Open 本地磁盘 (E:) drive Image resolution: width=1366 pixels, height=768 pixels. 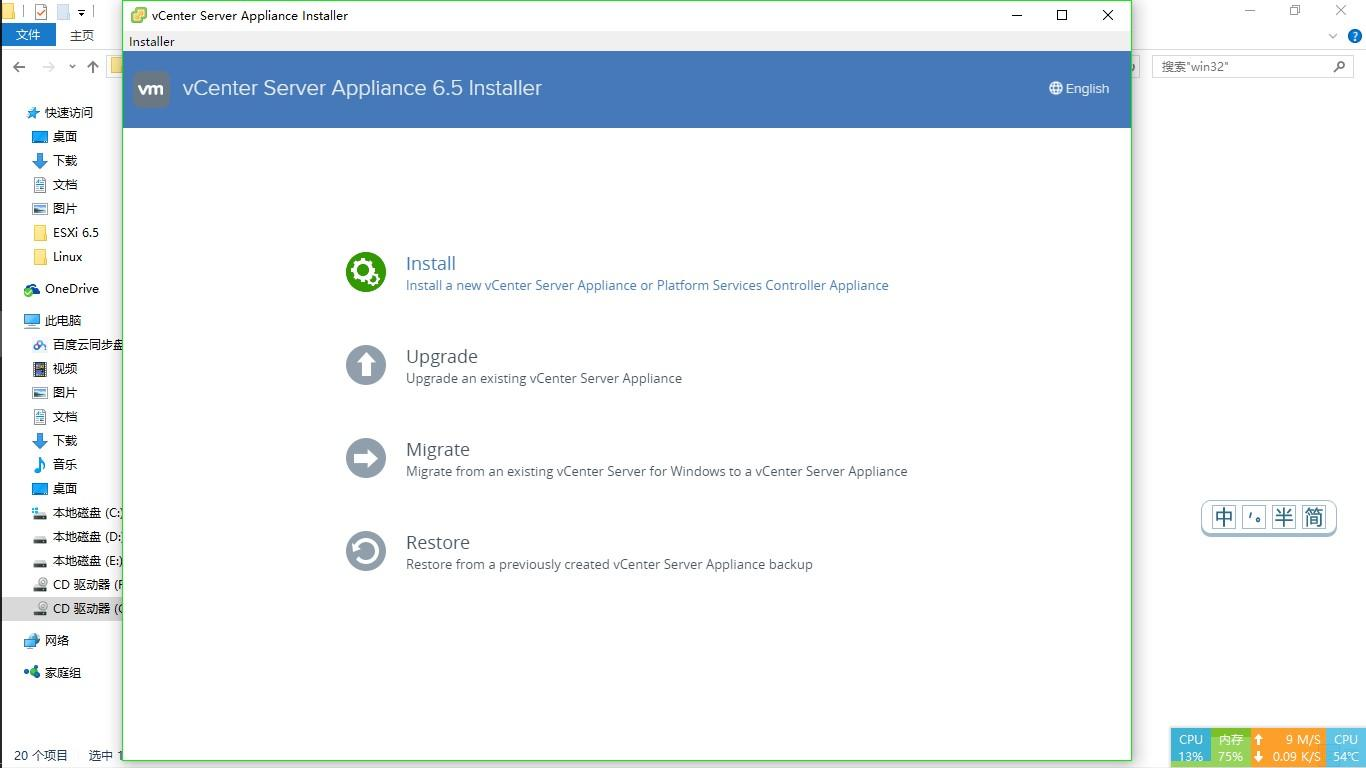[x=77, y=561]
